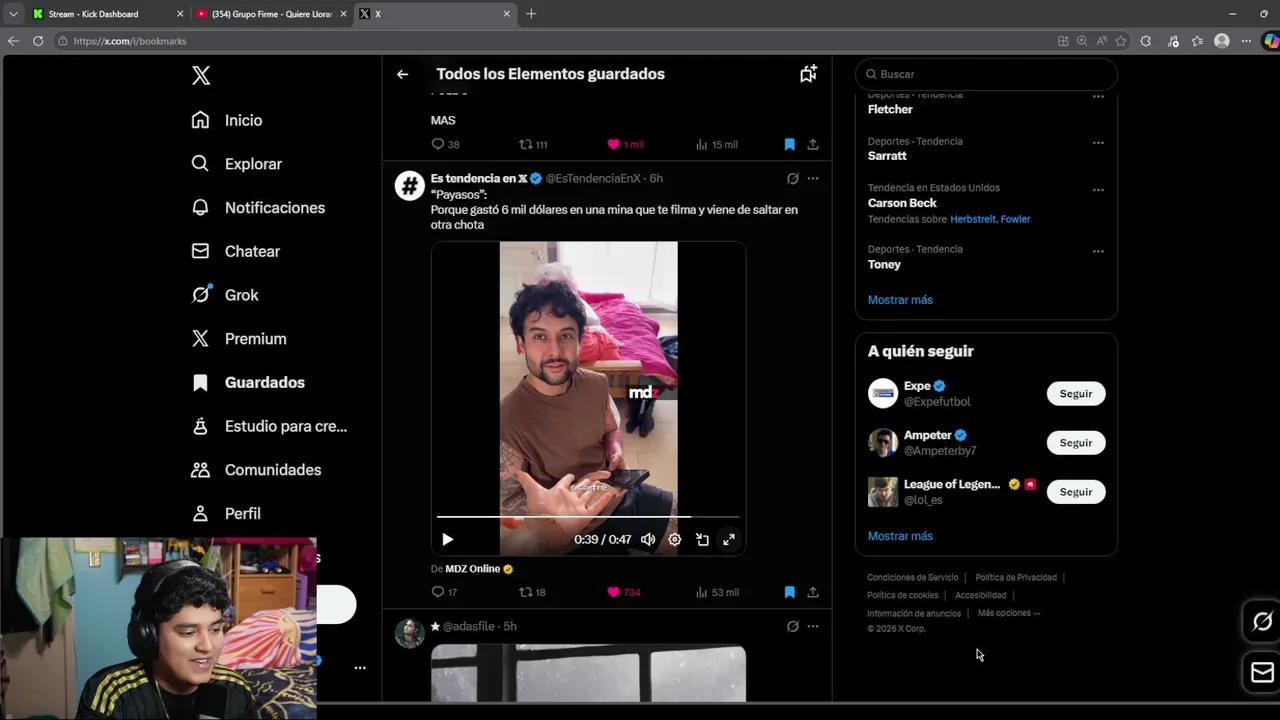Open the Carson Beck trend
The width and height of the screenshot is (1280, 720).
click(902, 203)
